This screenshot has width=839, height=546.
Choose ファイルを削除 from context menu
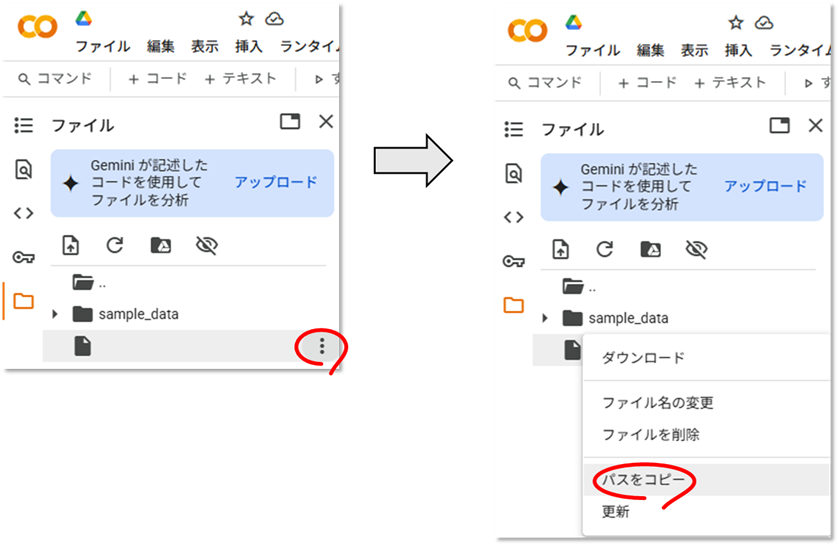point(706,434)
